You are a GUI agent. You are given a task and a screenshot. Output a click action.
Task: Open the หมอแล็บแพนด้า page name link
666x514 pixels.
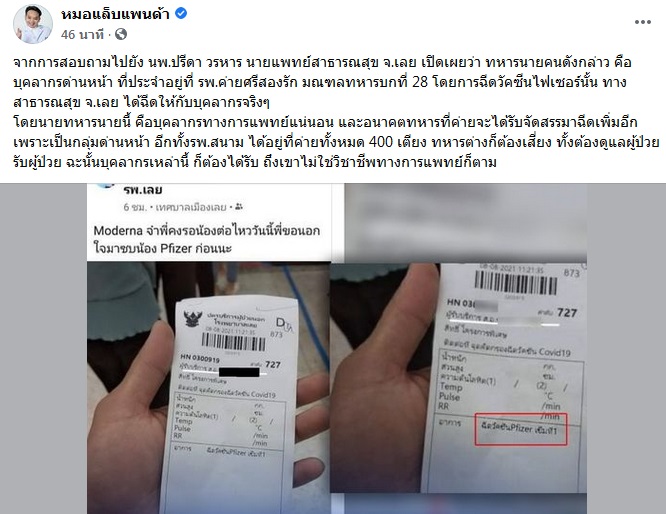(115, 14)
